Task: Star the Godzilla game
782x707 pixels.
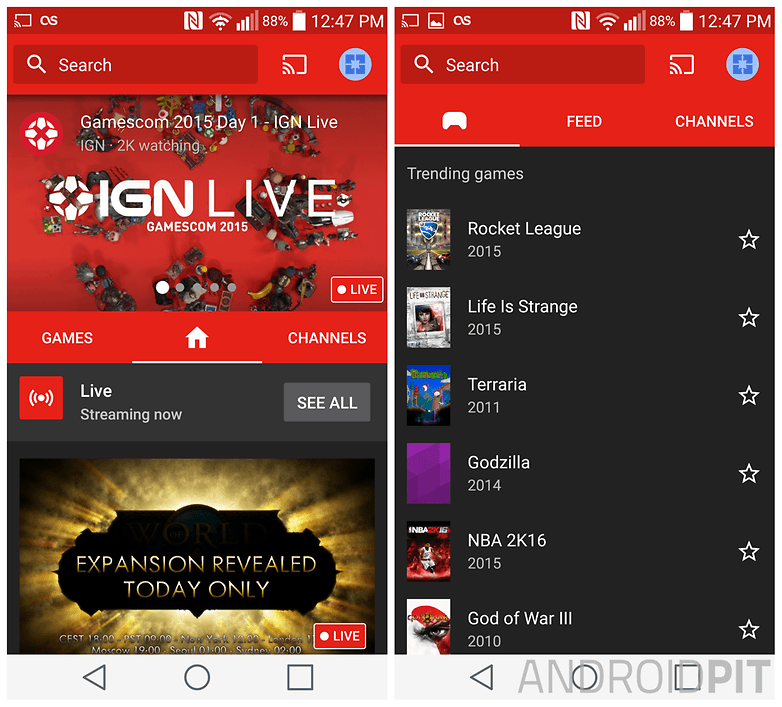Action: [749, 474]
